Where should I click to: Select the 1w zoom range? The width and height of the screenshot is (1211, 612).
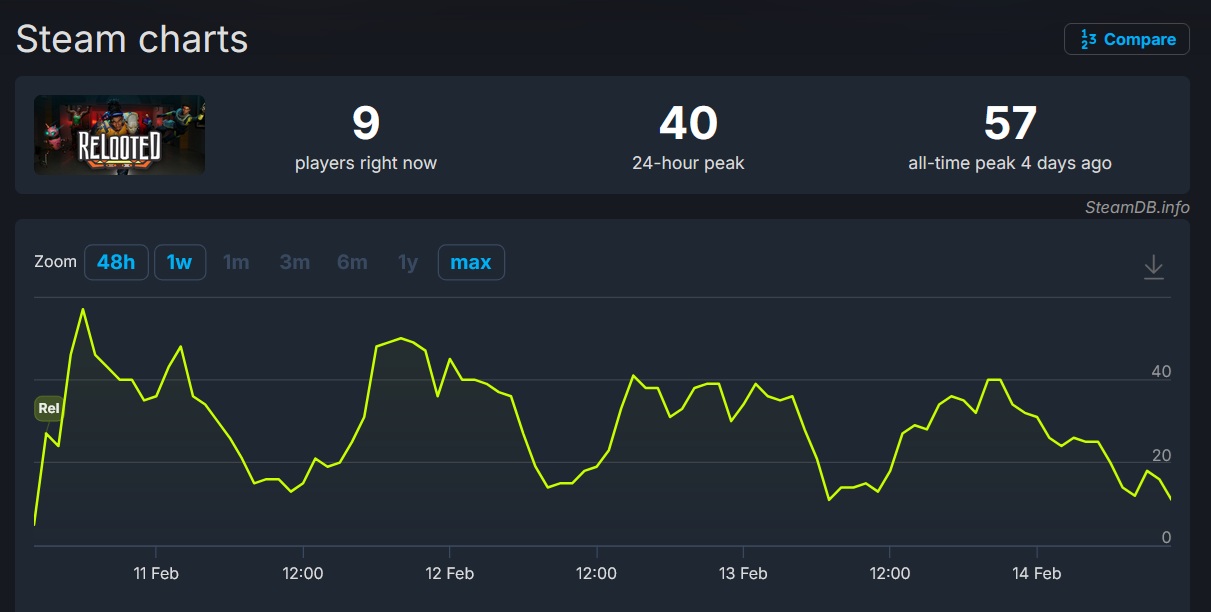[x=180, y=262]
